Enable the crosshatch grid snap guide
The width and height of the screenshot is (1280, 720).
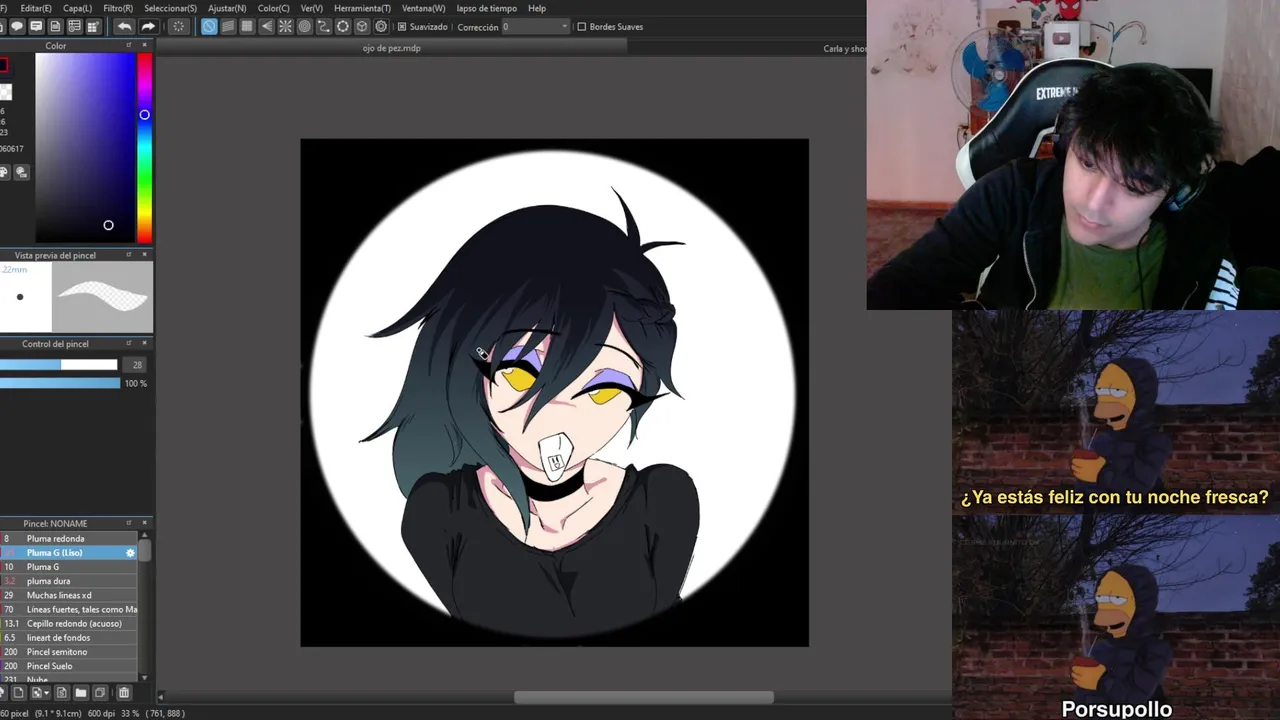[x=247, y=27]
